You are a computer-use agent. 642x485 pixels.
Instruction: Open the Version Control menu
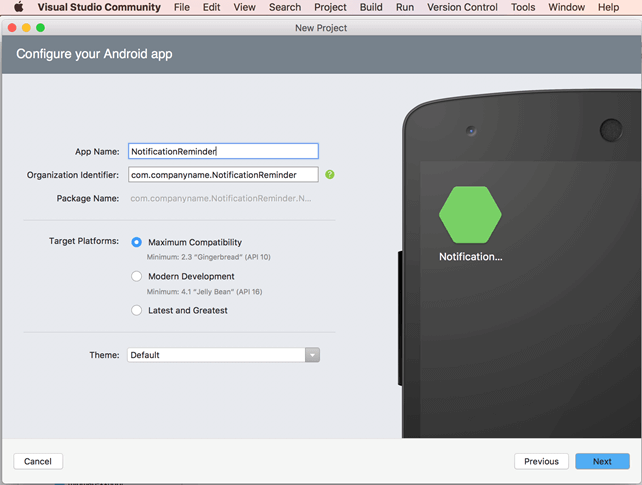click(462, 7)
